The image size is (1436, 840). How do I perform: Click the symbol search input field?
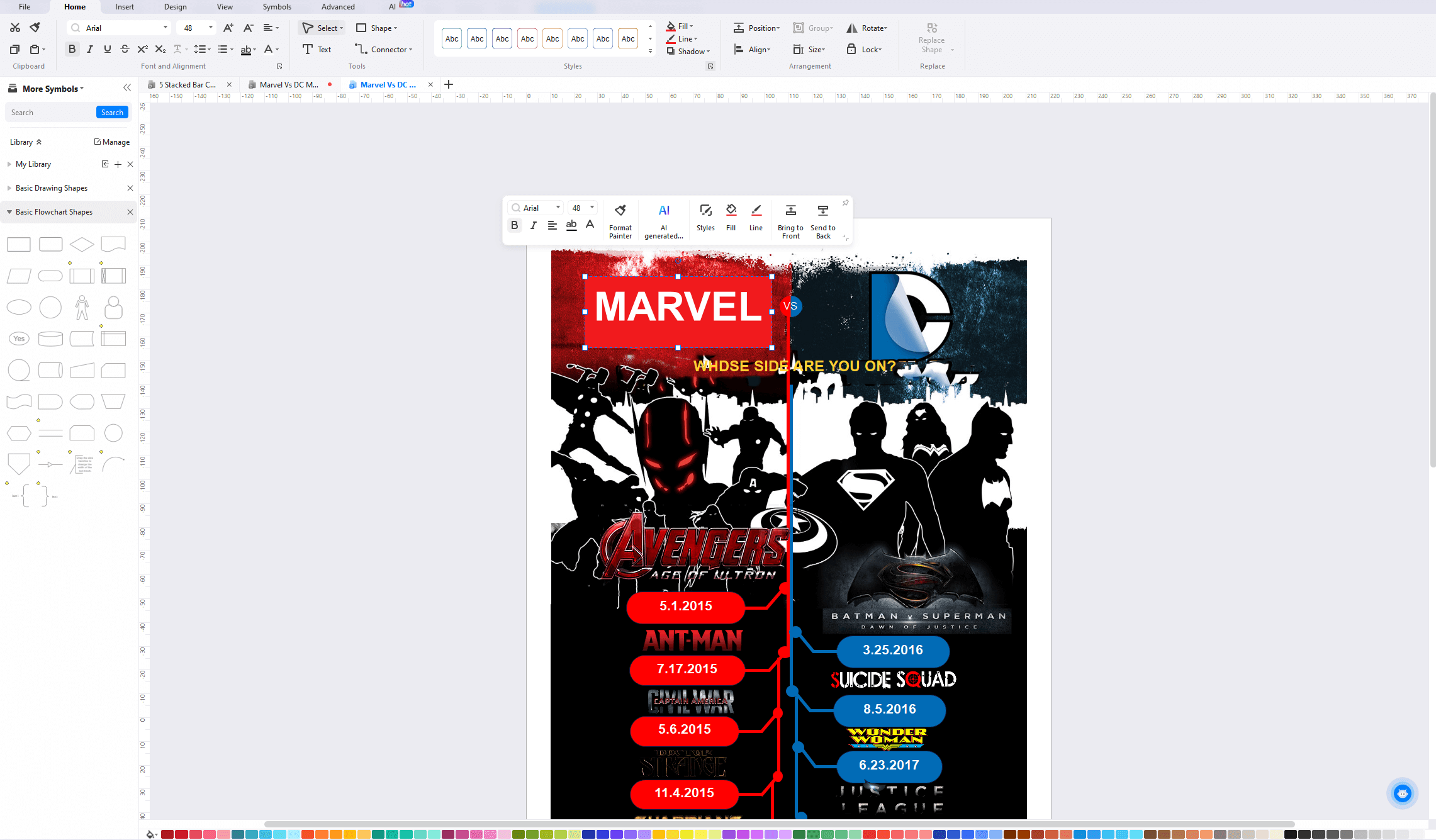tap(50, 112)
